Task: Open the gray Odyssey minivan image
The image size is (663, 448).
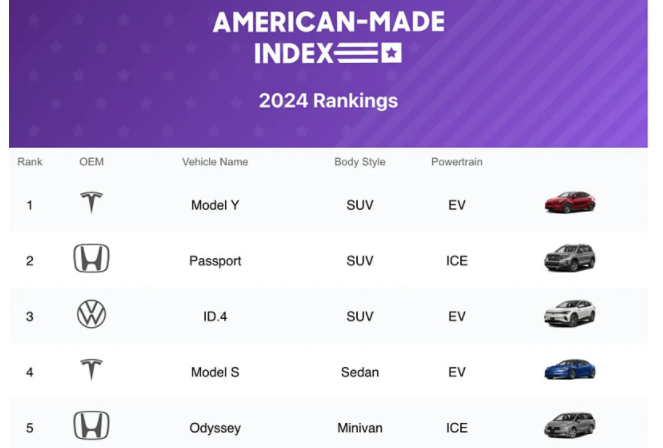Action: click(x=570, y=425)
